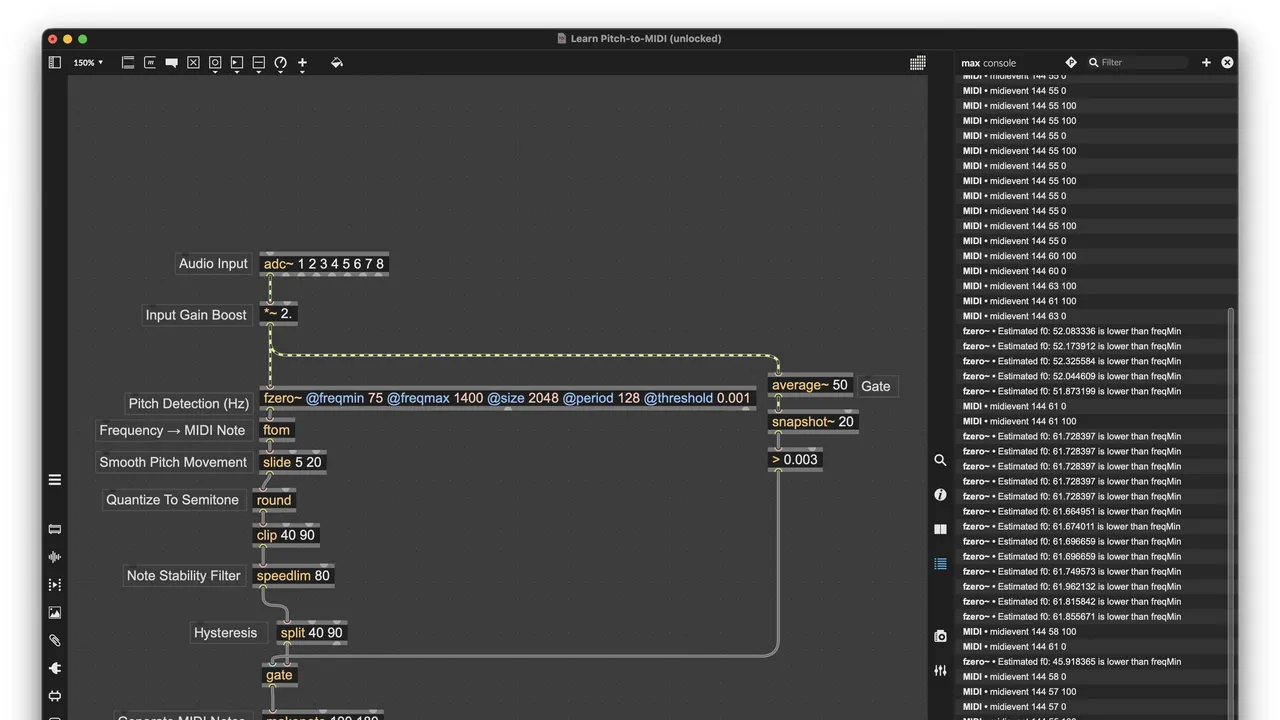Open the plus add-object toolbar menu
The width and height of the screenshot is (1280, 720).
tap(302, 63)
